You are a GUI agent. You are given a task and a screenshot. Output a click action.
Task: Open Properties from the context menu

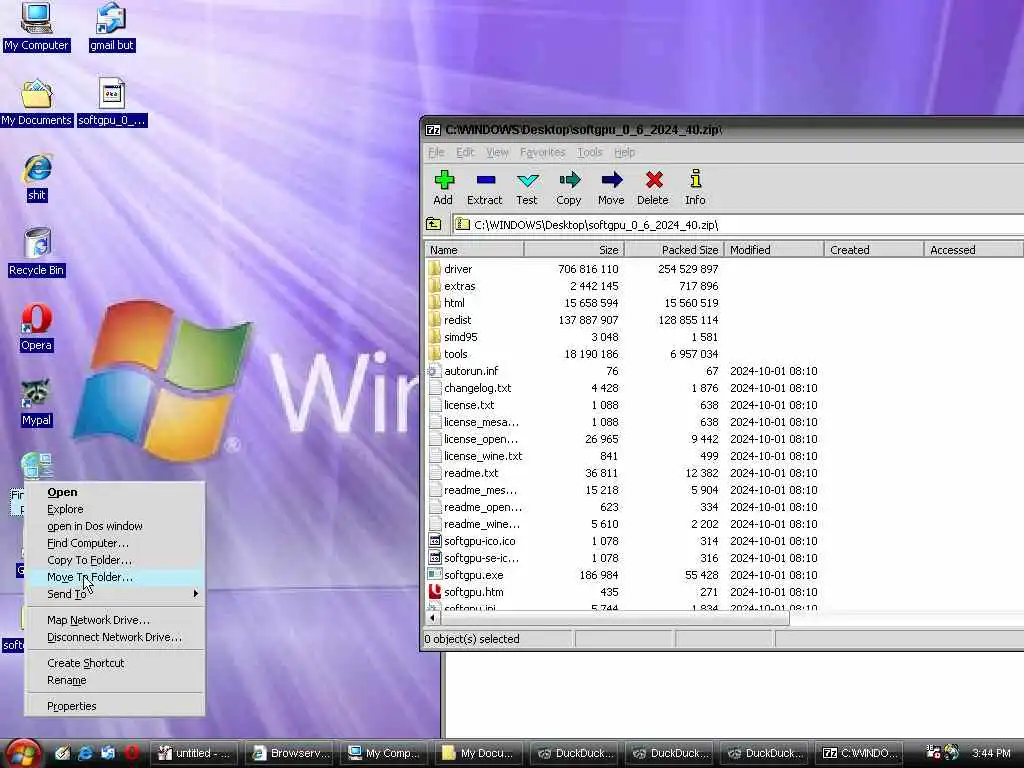[114, 707]
